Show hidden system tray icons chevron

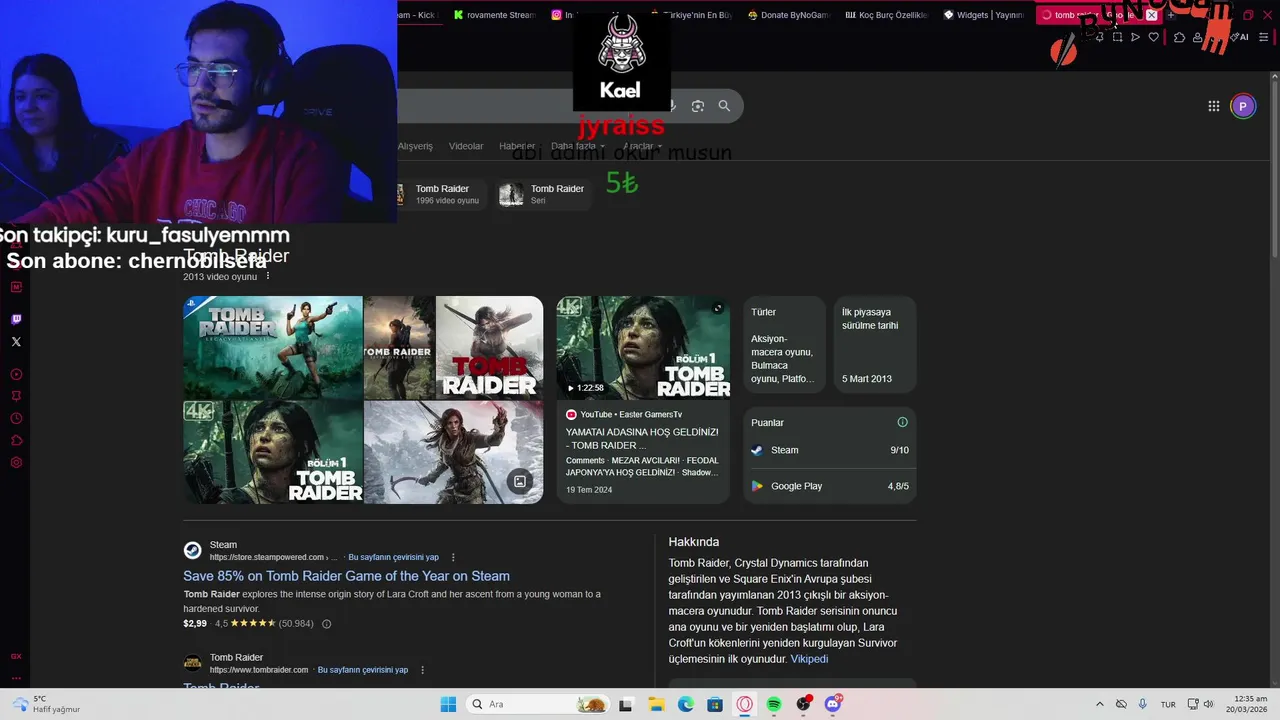click(x=1100, y=704)
